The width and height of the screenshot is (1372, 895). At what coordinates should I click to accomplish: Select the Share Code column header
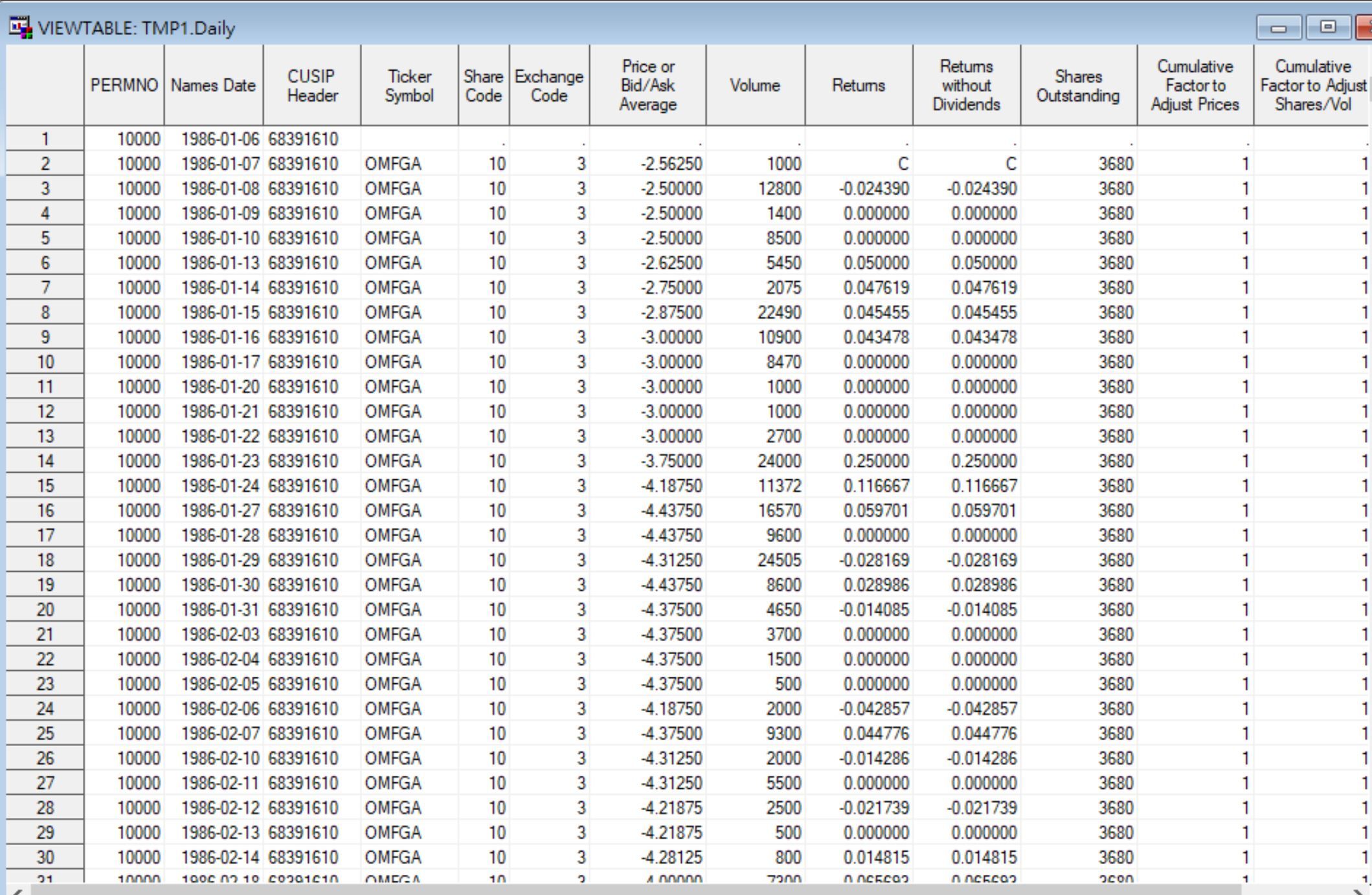(x=482, y=85)
